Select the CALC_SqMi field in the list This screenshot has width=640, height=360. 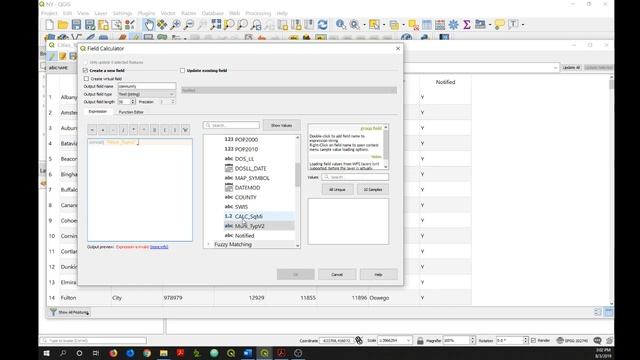249,216
